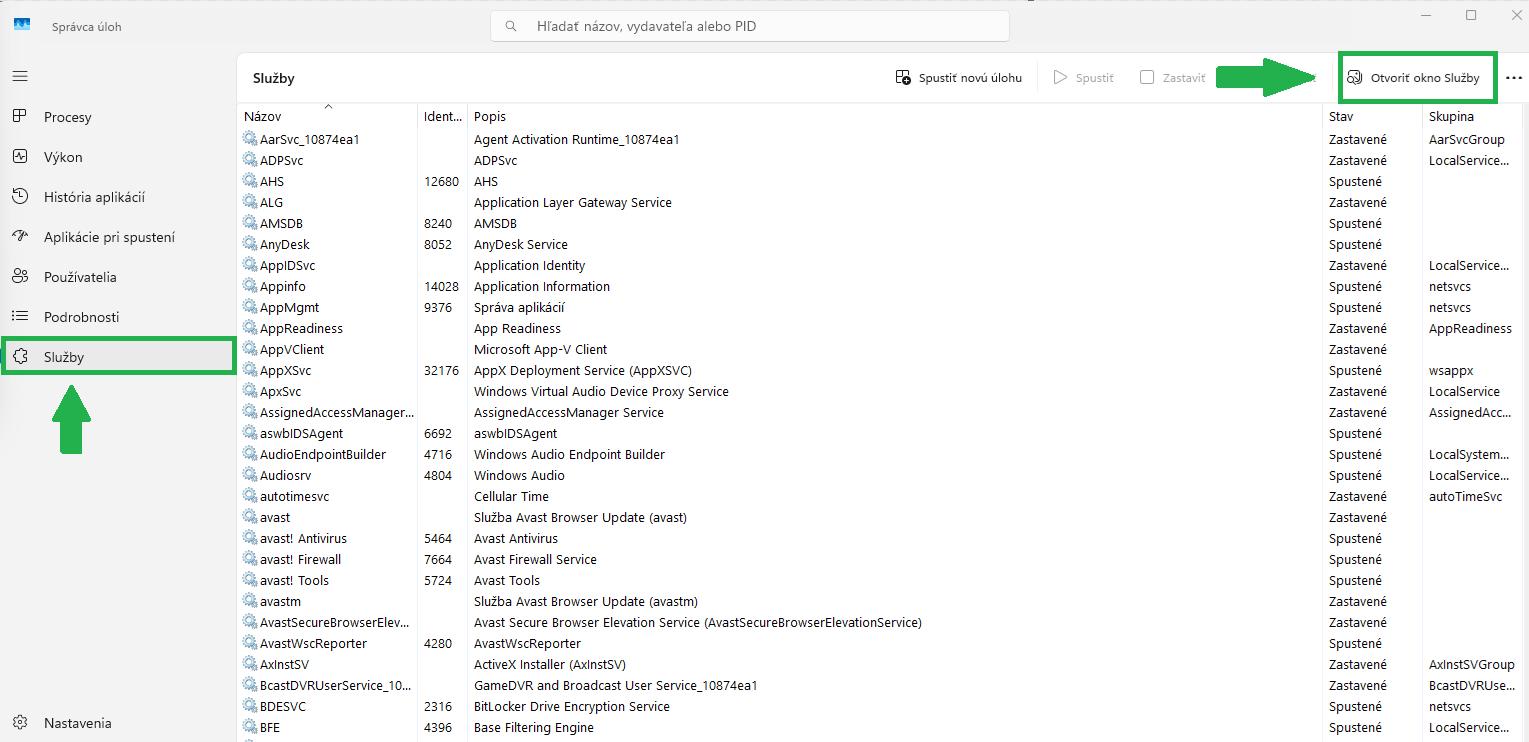
Task: Select the AnyDesk service row
Action: [x=285, y=244]
